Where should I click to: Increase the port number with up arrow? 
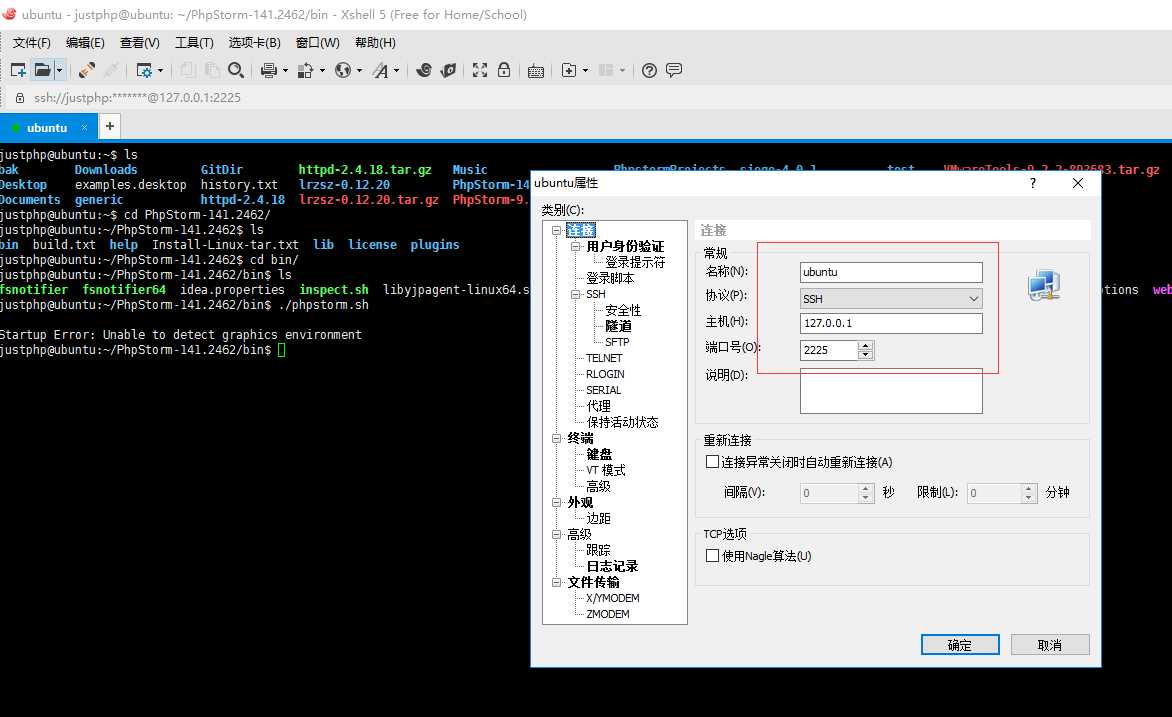coord(866,345)
